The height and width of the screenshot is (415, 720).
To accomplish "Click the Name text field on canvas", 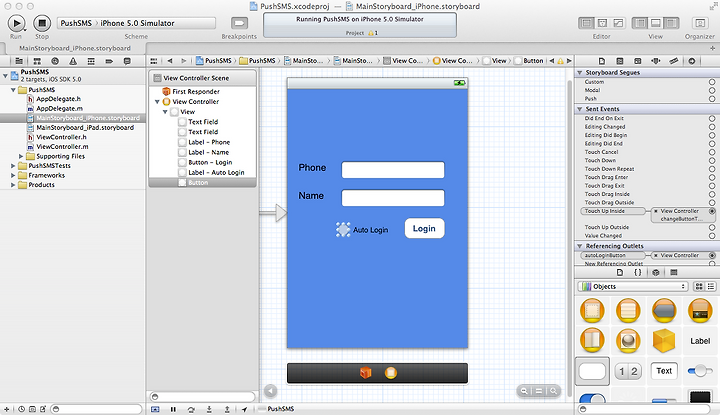I will [393, 198].
